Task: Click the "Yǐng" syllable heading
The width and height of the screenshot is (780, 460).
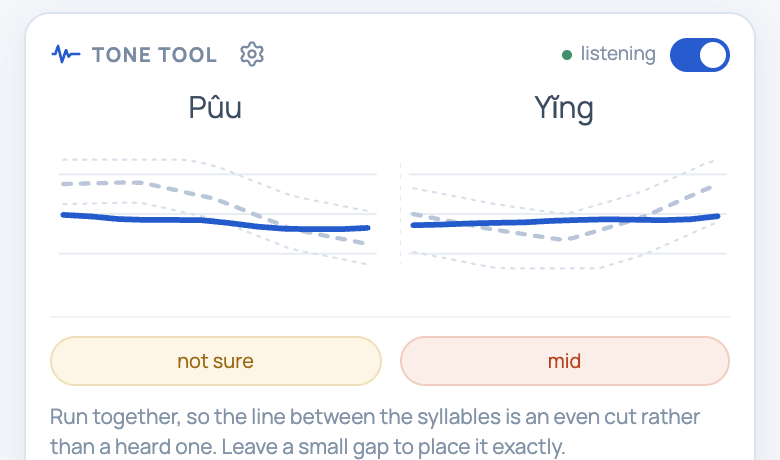Action: click(x=564, y=108)
